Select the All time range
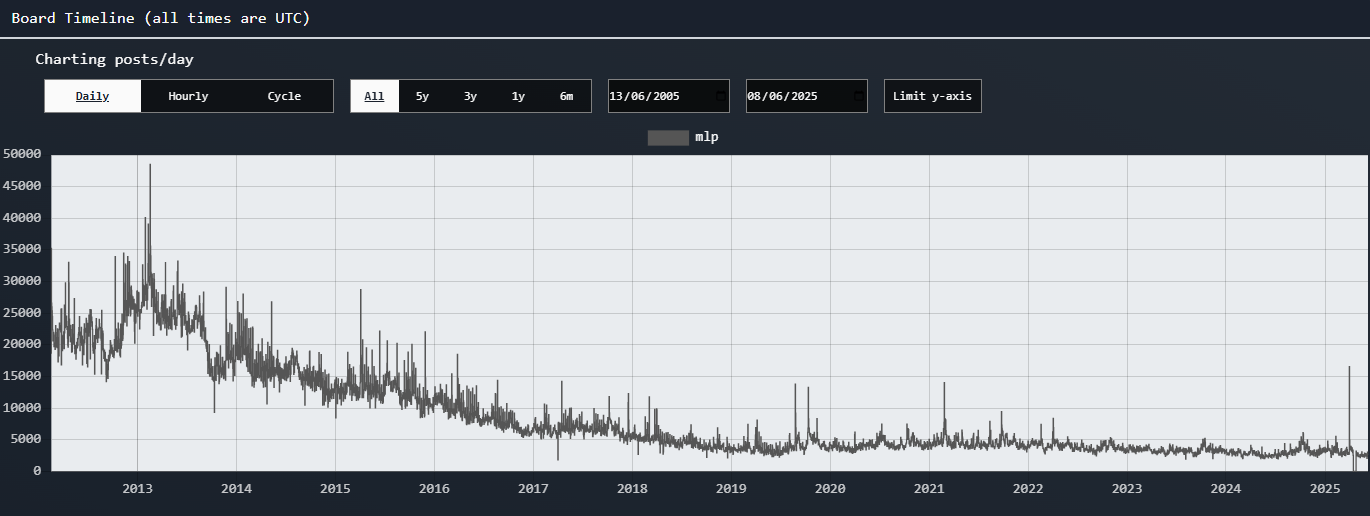The height and width of the screenshot is (516, 1370). coord(374,96)
